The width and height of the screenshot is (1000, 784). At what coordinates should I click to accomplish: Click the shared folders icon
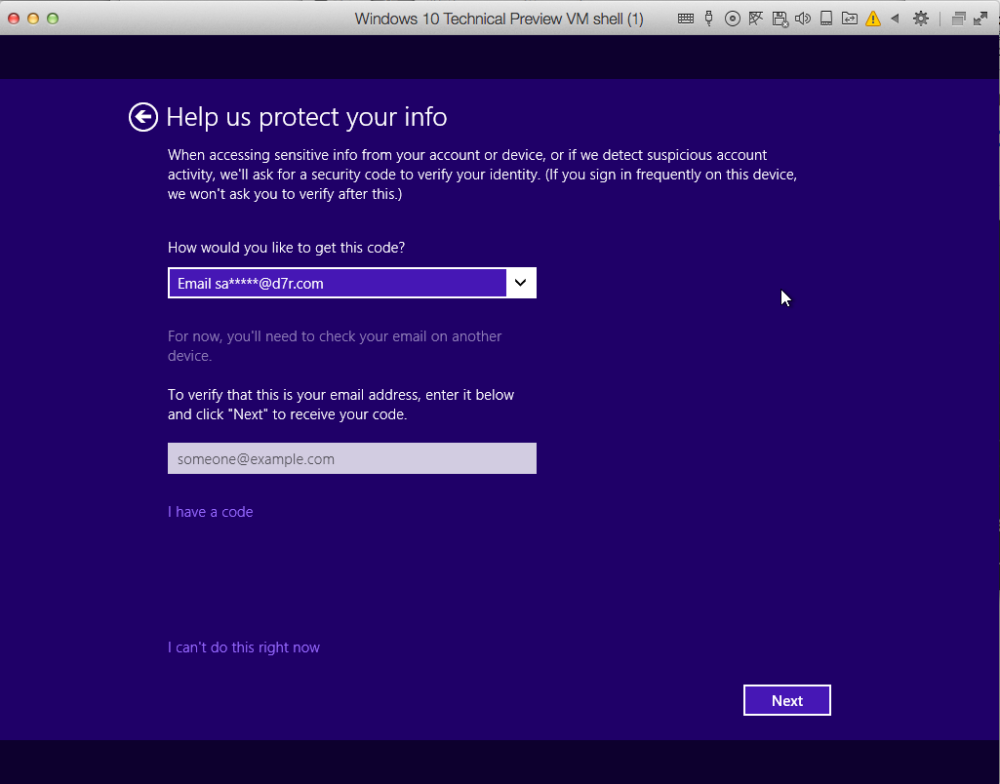(x=849, y=18)
